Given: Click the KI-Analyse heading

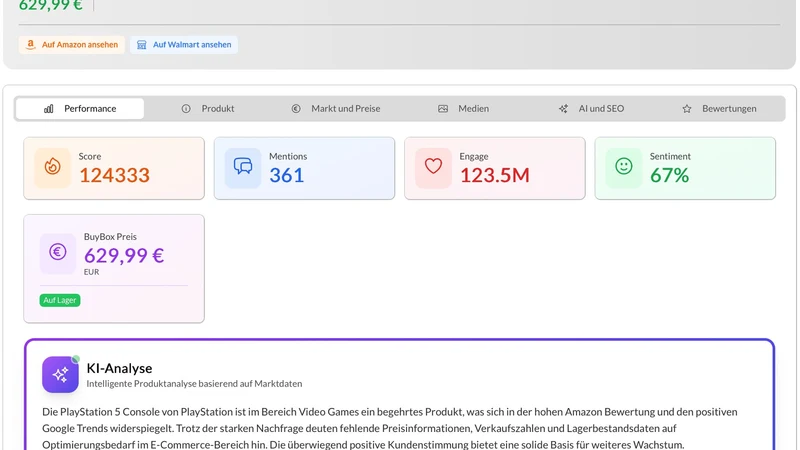Looking at the screenshot, I should coord(119,368).
